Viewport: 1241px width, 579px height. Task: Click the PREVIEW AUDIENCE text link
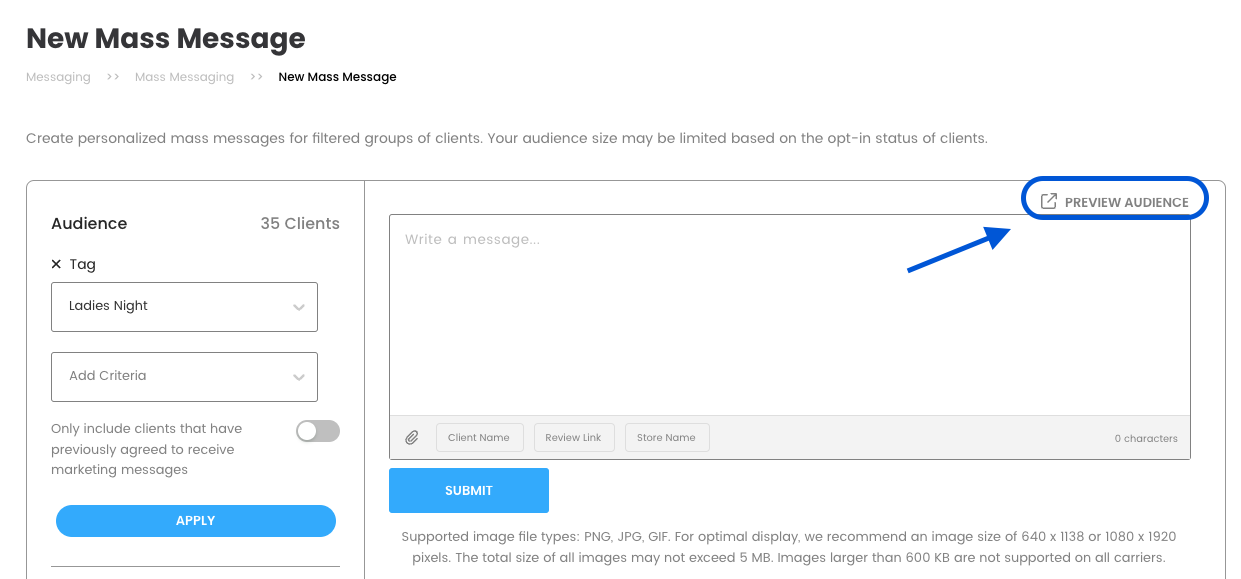coord(1126,202)
